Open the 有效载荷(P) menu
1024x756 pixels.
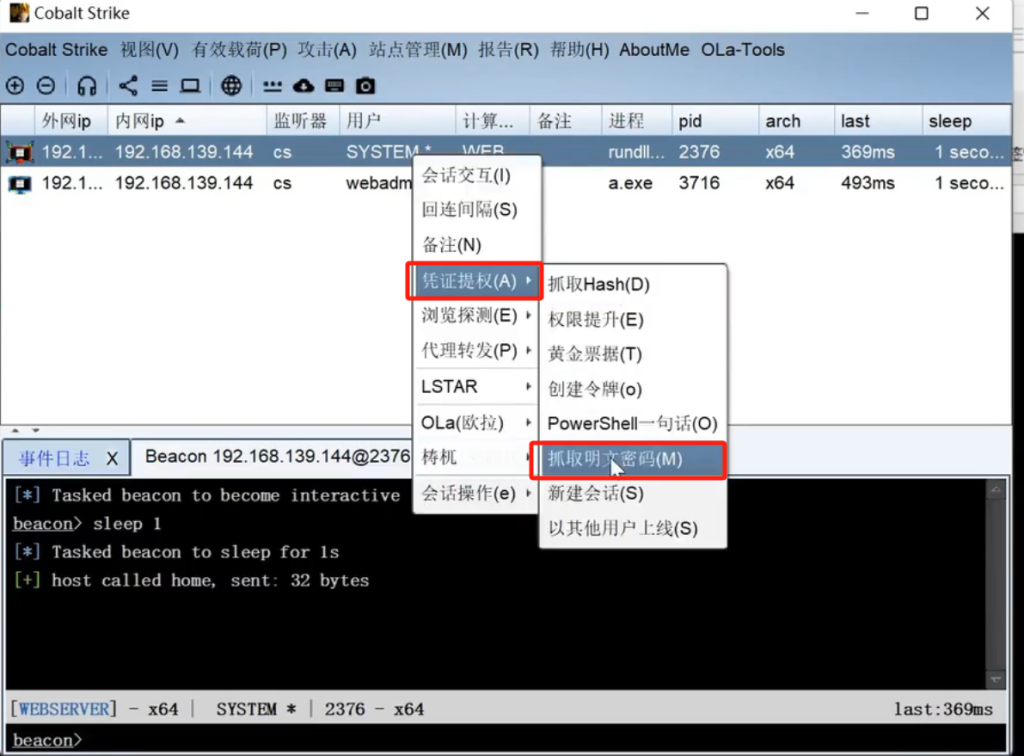239,50
